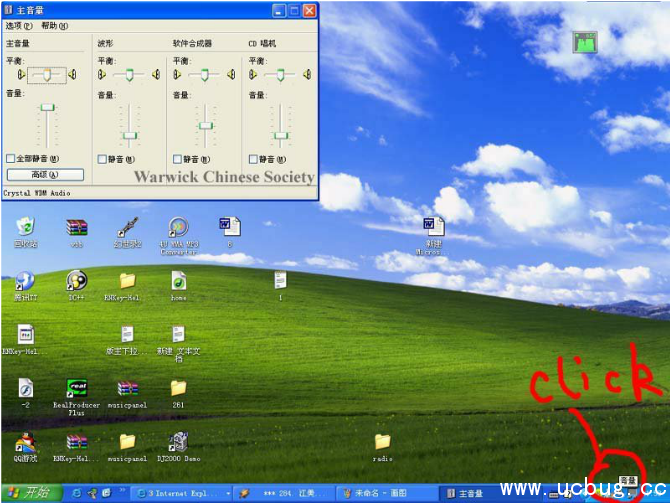This screenshot has height=503, width=670.
Task: Select the IC++ shortcut icon
Action: coord(76,286)
